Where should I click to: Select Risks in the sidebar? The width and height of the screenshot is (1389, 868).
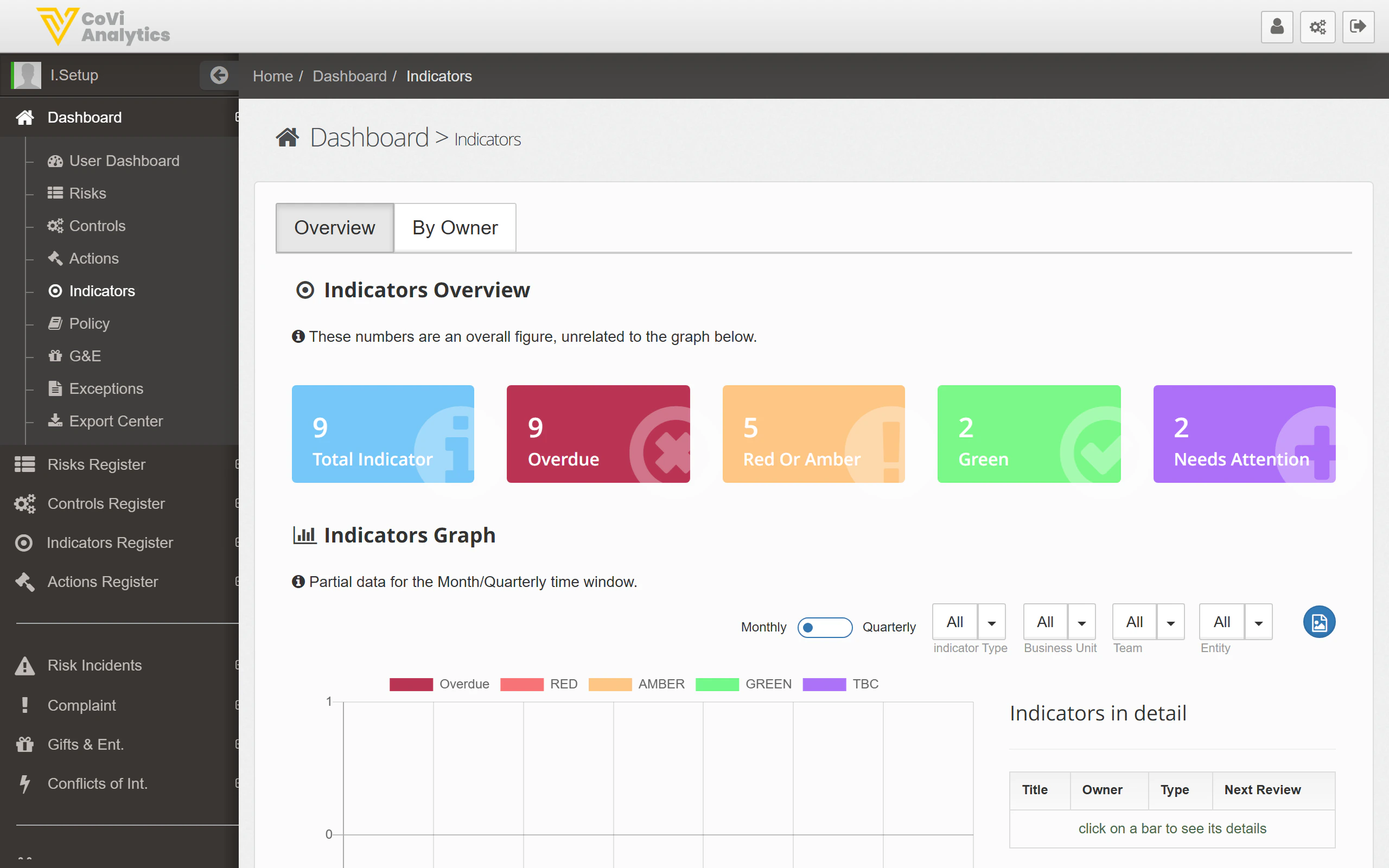click(87, 193)
